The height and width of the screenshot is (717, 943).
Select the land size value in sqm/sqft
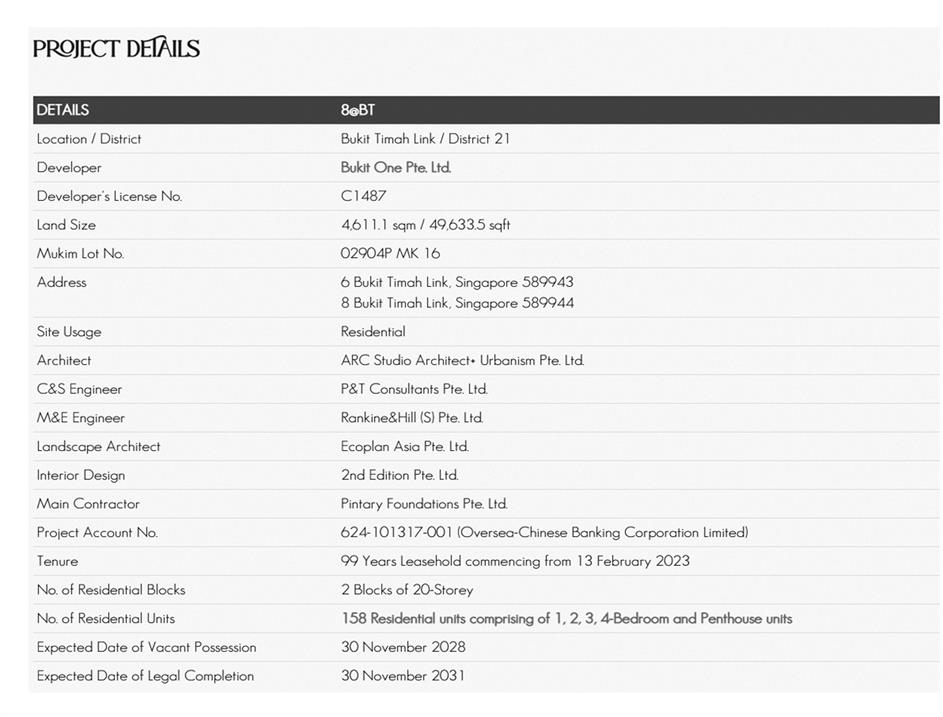pos(425,225)
